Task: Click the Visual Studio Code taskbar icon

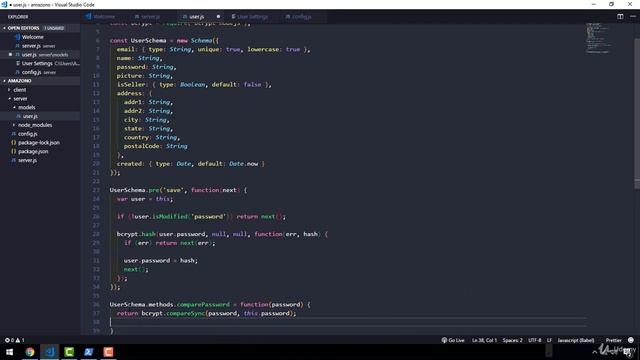Action: point(49,352)
